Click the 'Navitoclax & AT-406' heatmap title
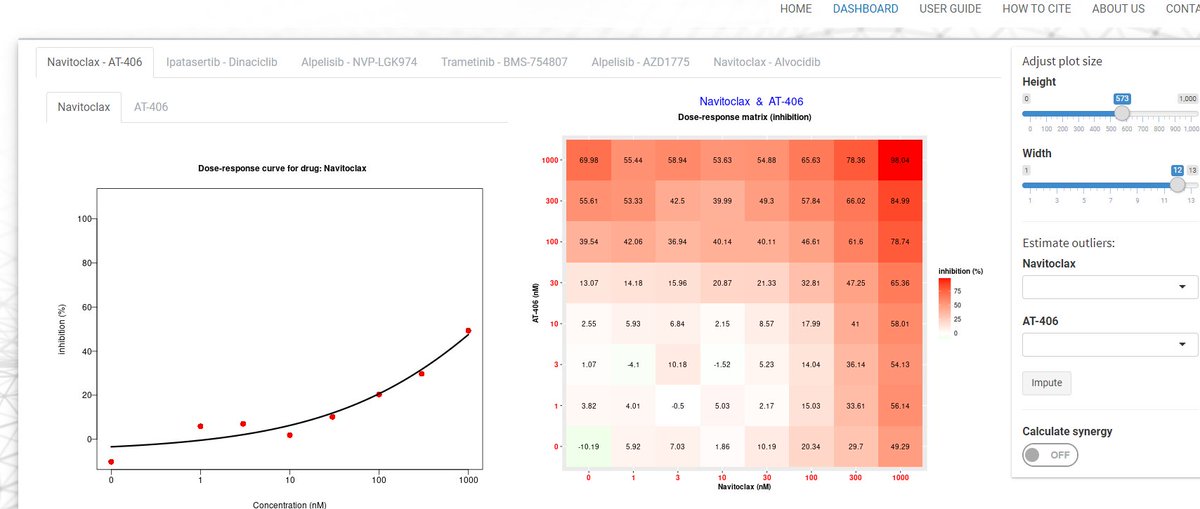The width and height of the screenshot is (1200, 509). (x=751, y=102)
